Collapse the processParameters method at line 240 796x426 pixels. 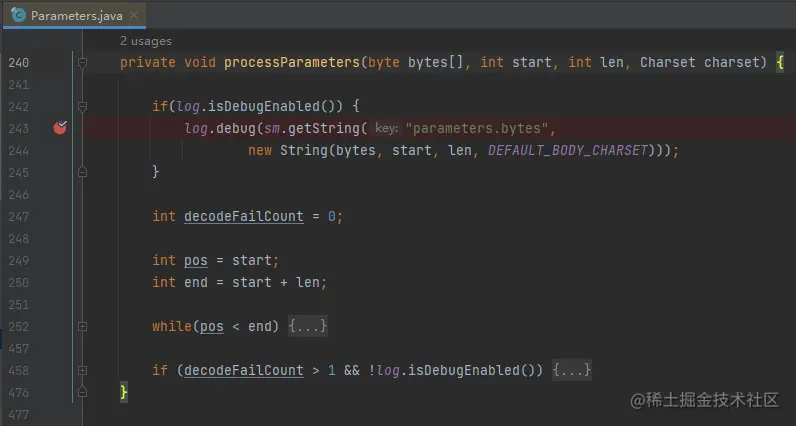[82, 62]
